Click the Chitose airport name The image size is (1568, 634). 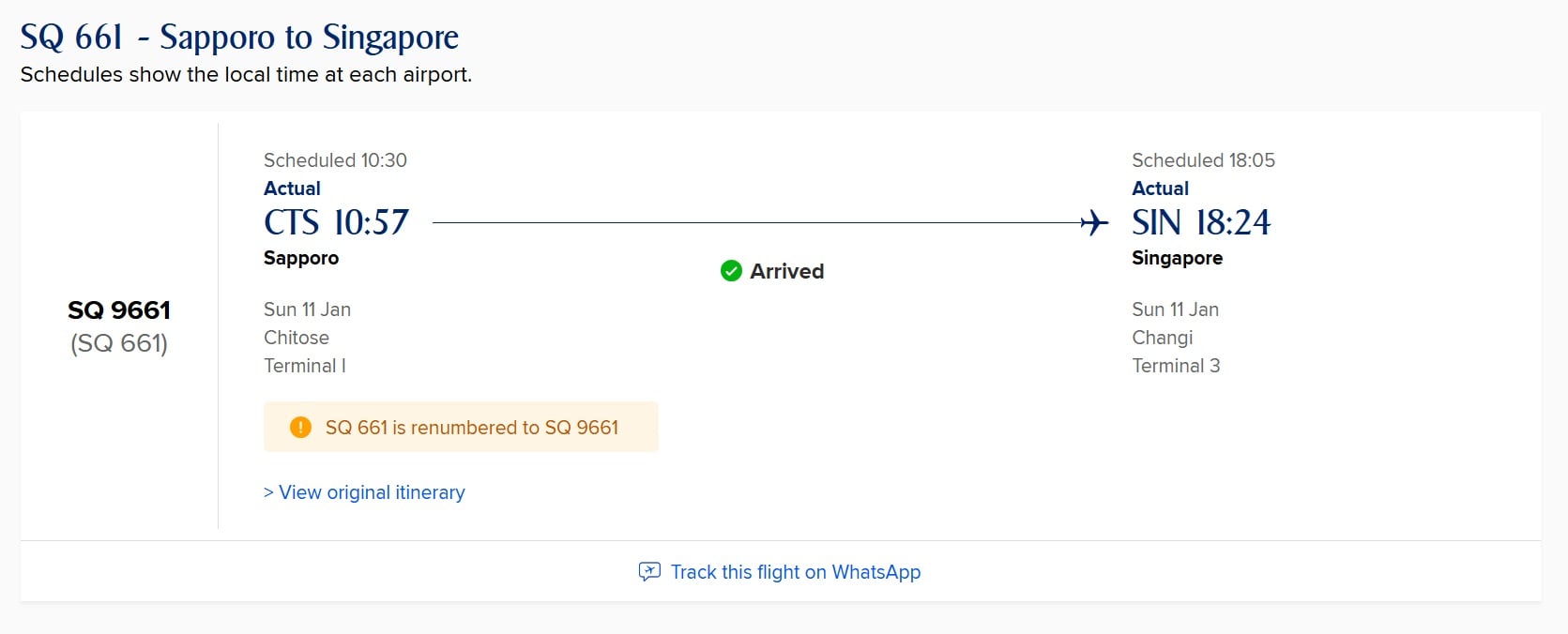(297, 338)
